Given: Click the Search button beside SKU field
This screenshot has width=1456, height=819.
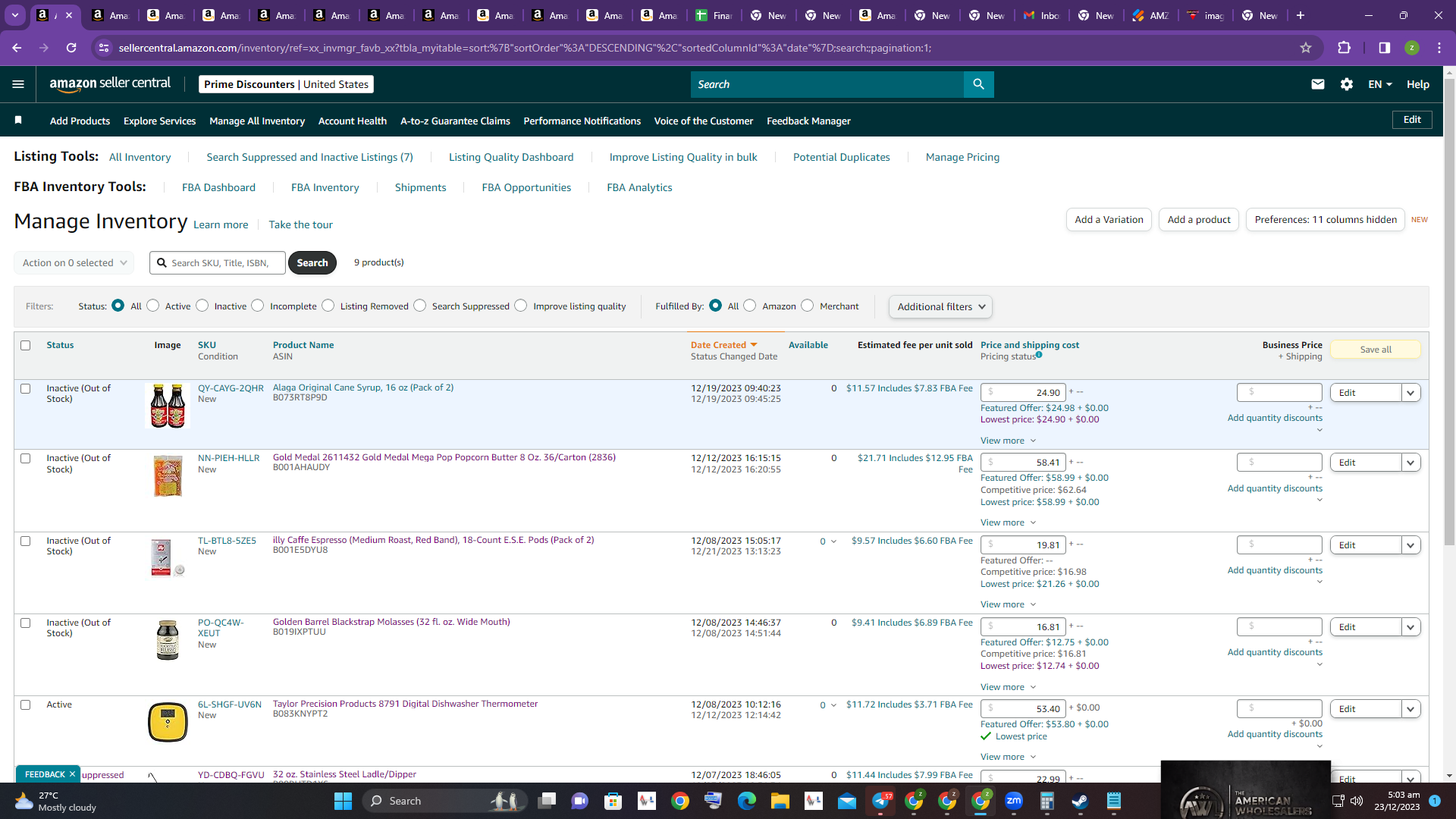Looking at the screenshot, I should 312,262.
